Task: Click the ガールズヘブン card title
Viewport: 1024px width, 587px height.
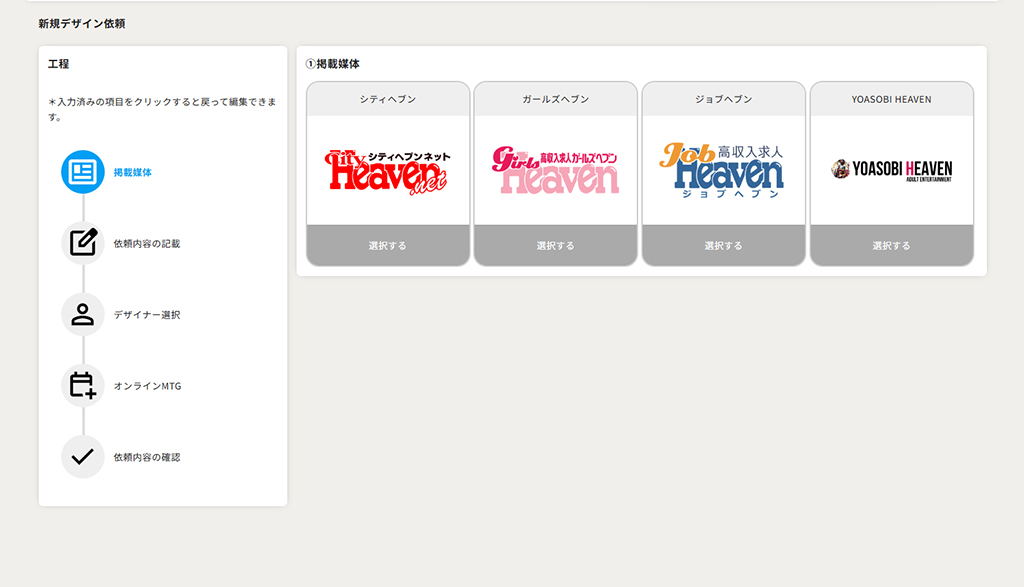Action: (556, 99)
